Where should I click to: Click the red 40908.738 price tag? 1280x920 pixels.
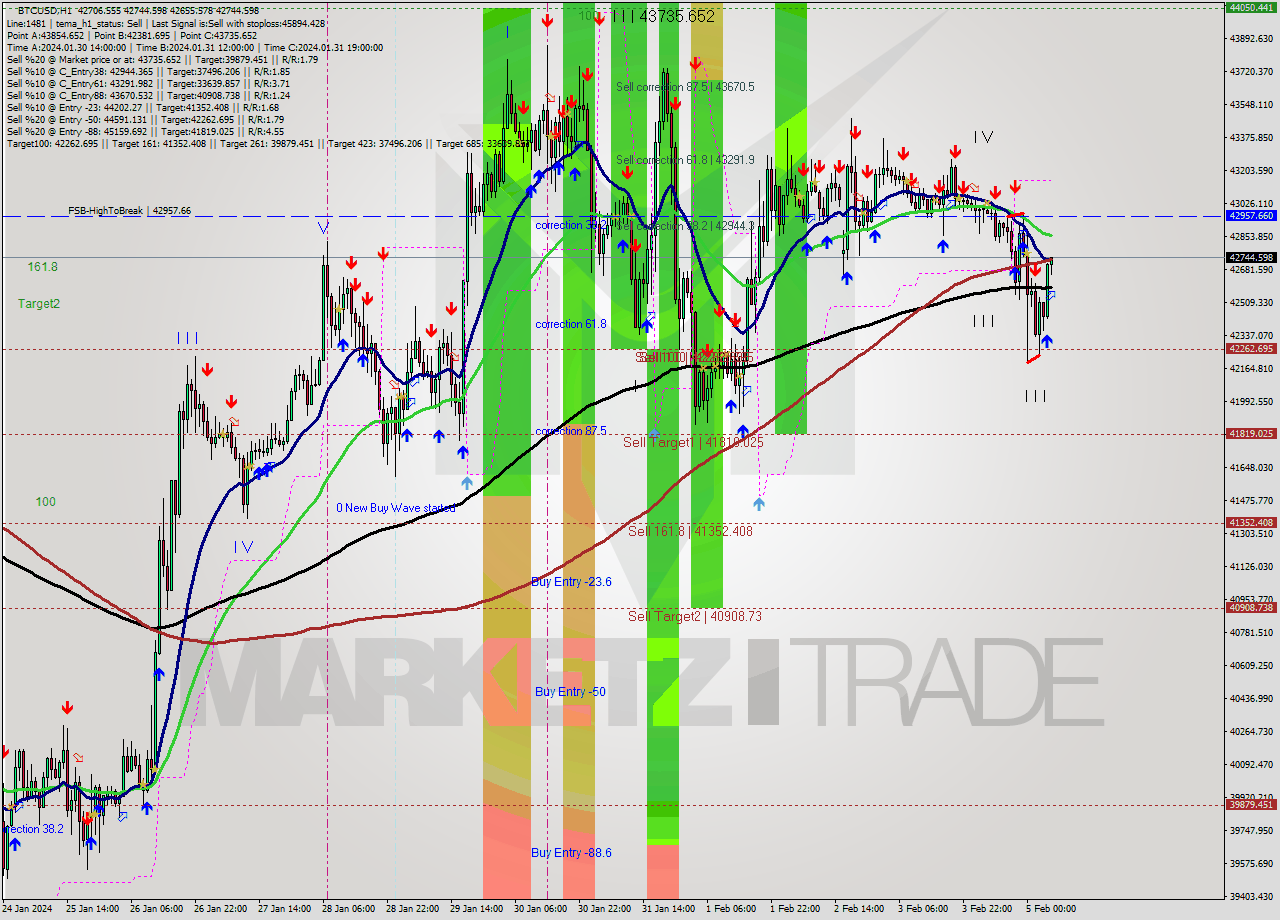[x=1251, y=607]
